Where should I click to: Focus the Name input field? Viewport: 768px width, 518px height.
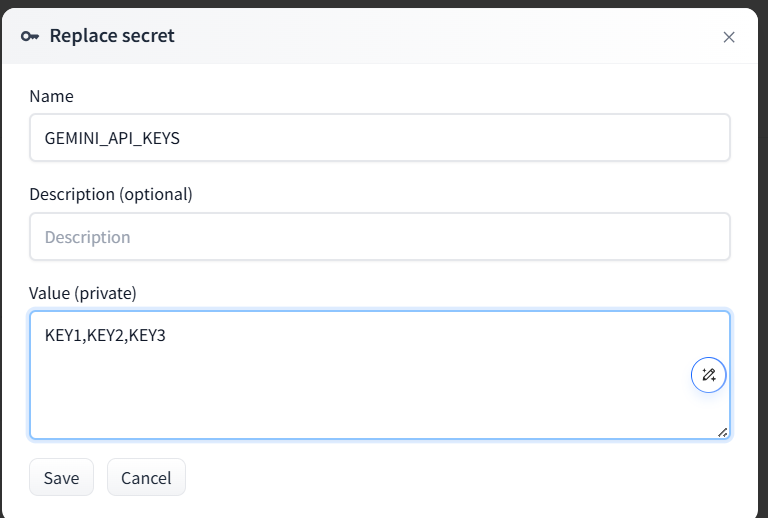click(x=380, y=138)
